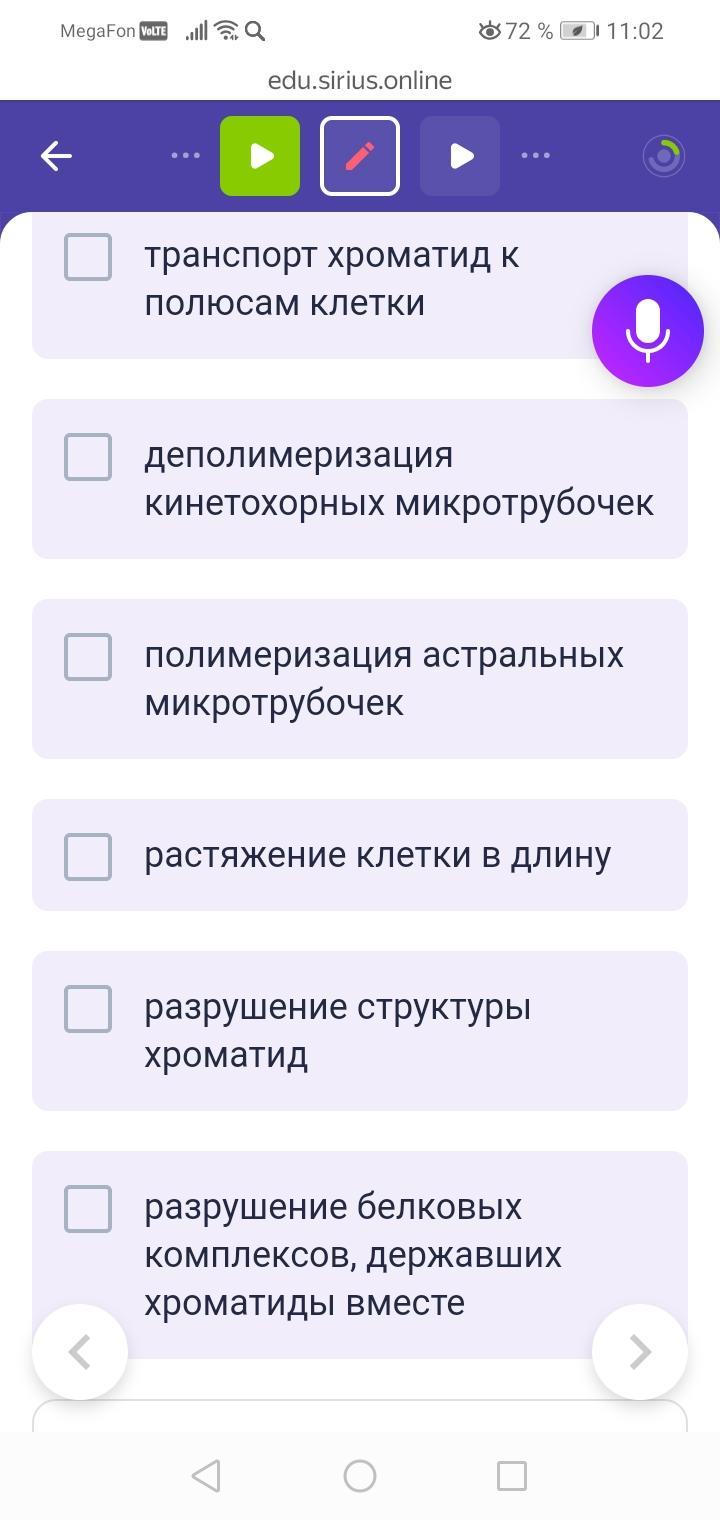This screenshot has height=1520, width=720.
Task: Check 'транспорт хроматид к полюсам клетки'
Action: tap(88, 257)
